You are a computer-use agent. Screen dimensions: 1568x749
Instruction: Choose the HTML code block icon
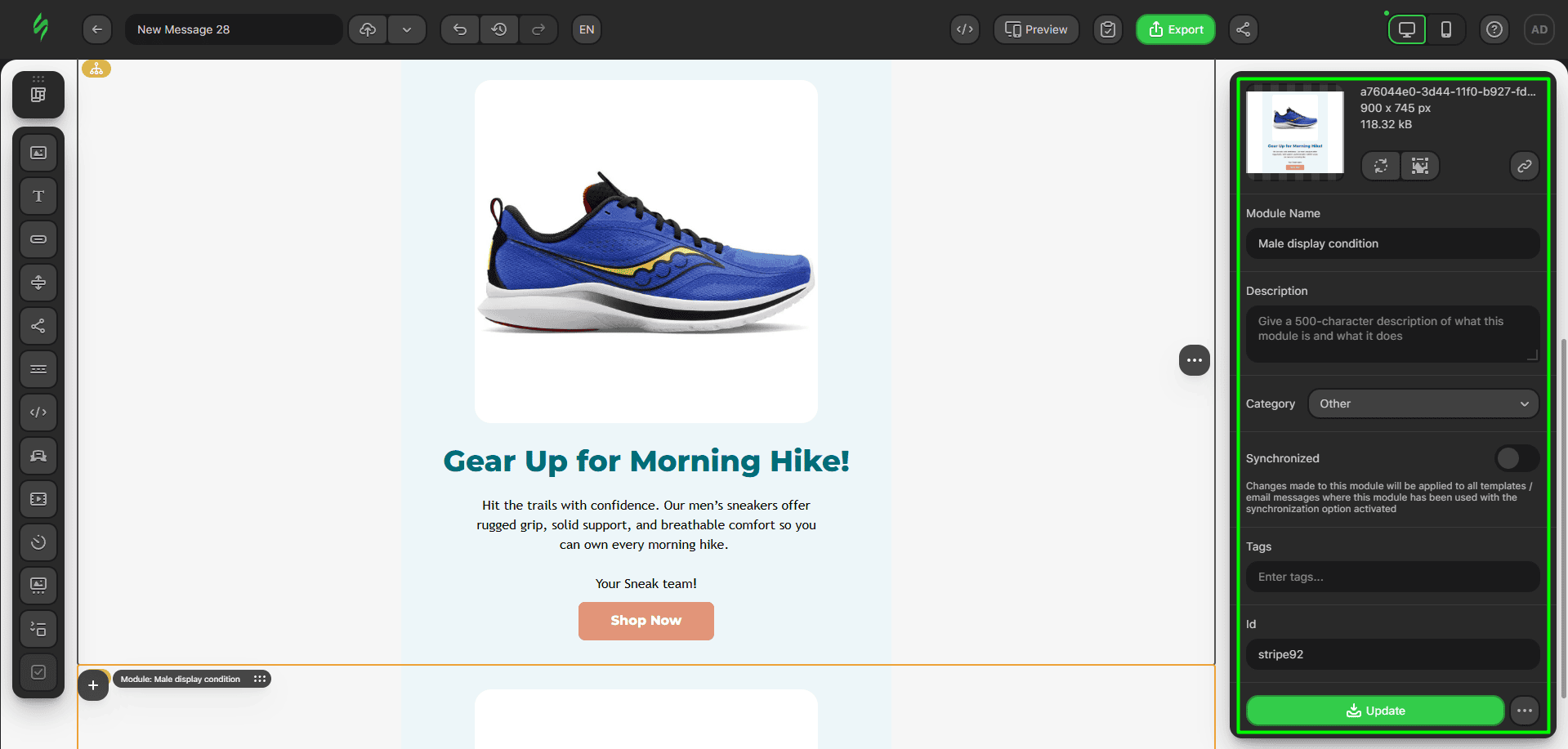[x=38, y=412]
